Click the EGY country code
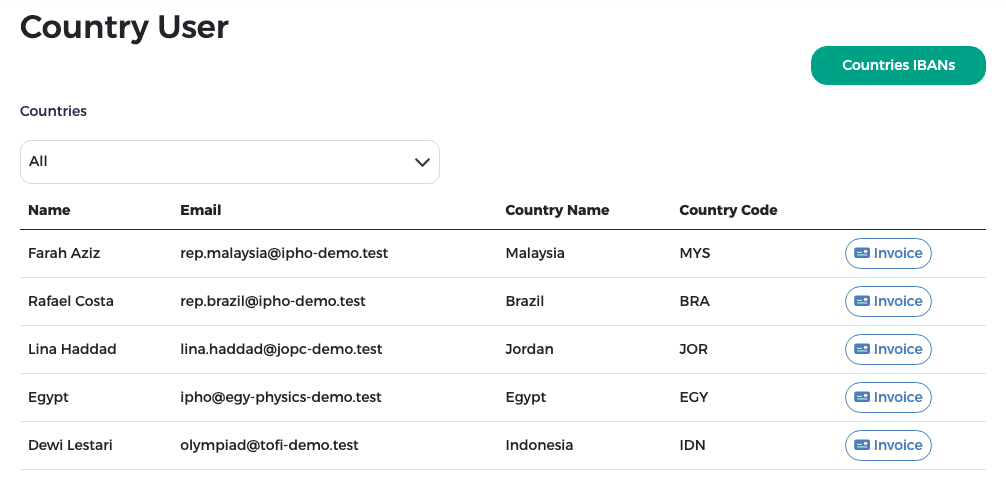The image size is (1006, 494). (694, 398)
